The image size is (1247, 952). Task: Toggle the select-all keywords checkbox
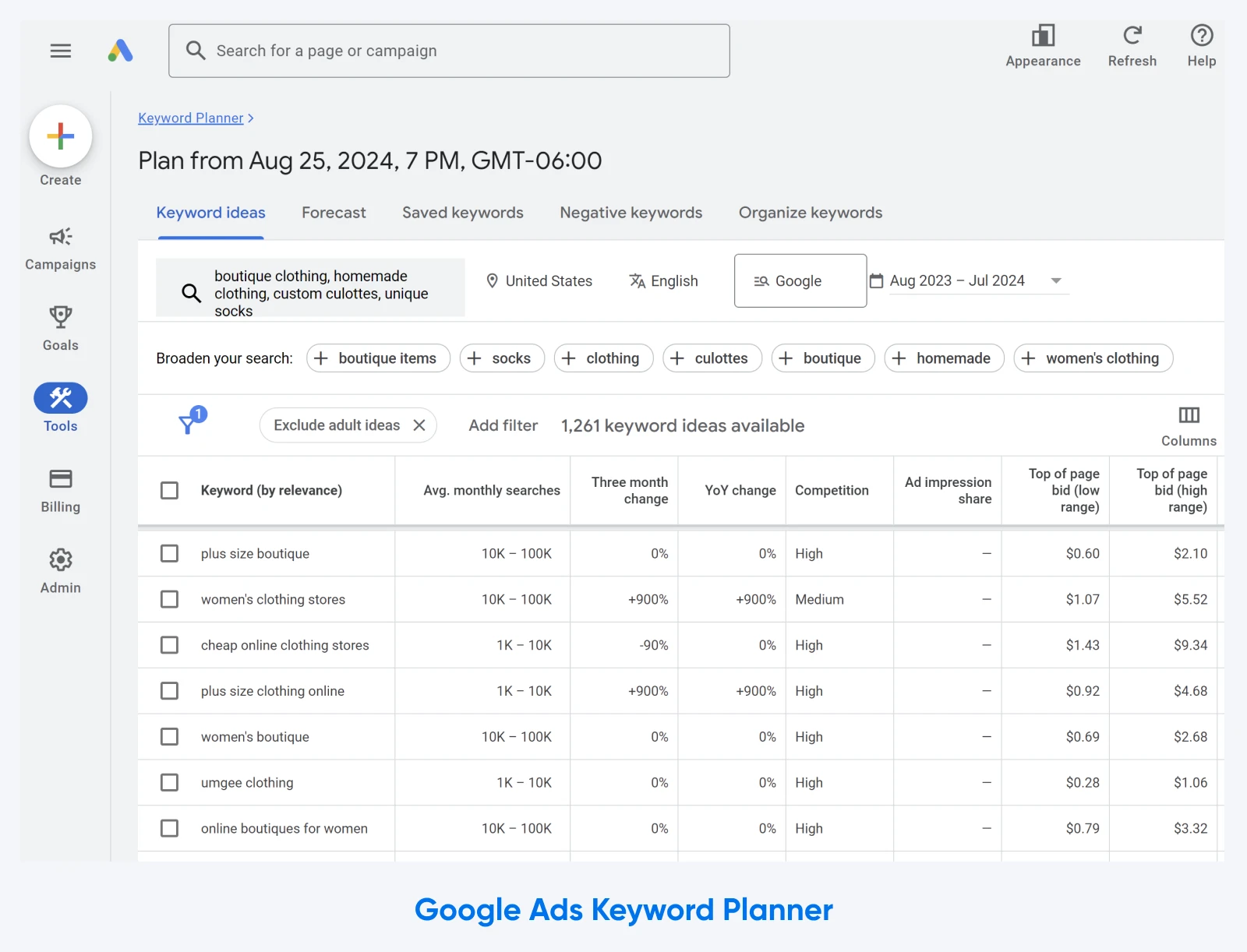coord(169,490)
